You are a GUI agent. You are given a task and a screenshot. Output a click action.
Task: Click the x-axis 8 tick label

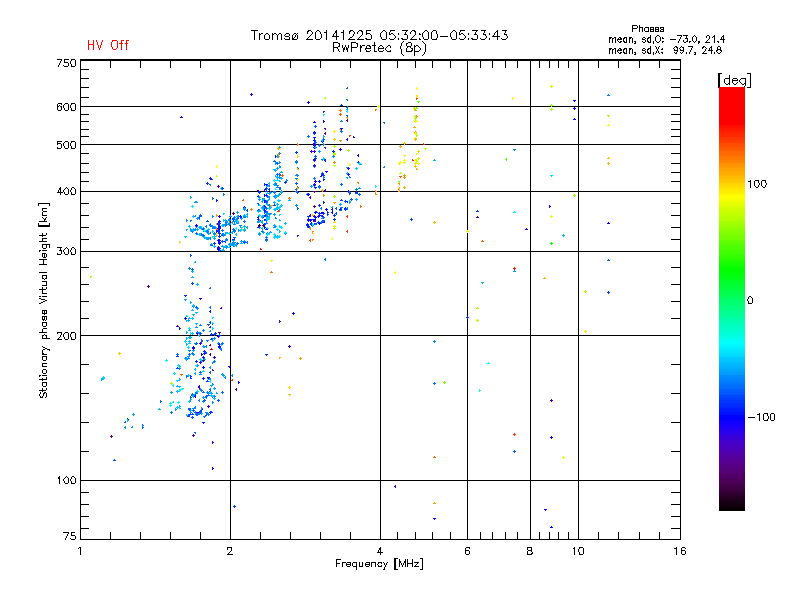point(530,551)
